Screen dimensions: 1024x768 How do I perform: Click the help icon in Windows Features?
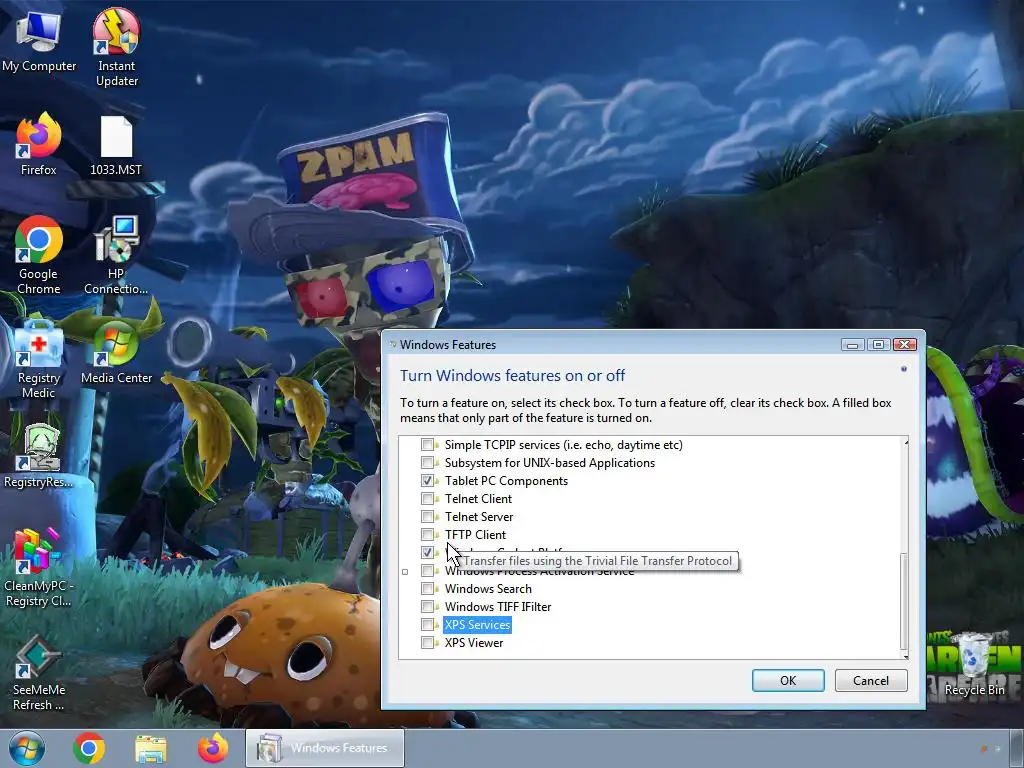[x=904, y=369]
